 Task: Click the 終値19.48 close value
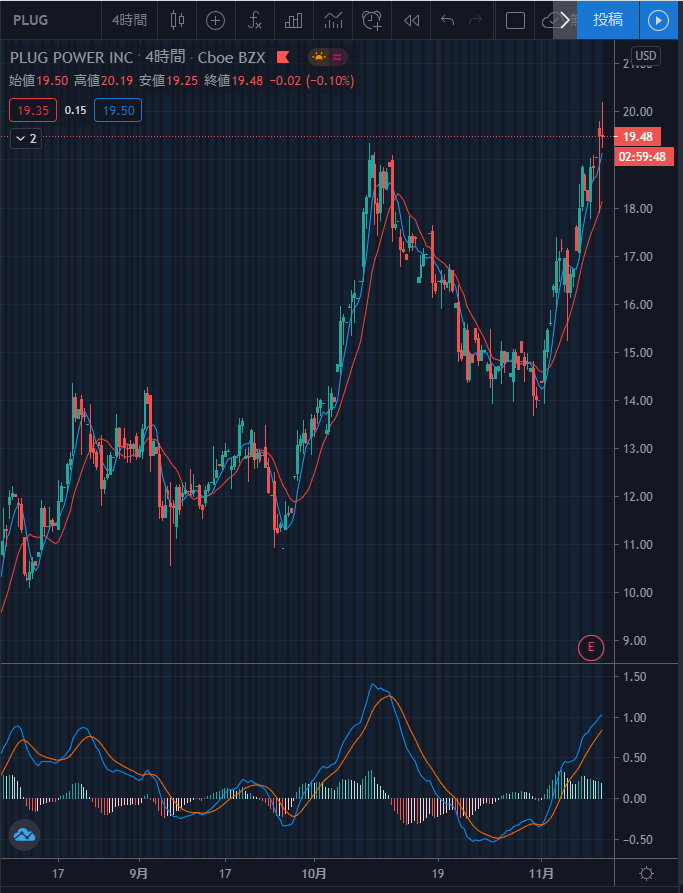coord(234,81)
